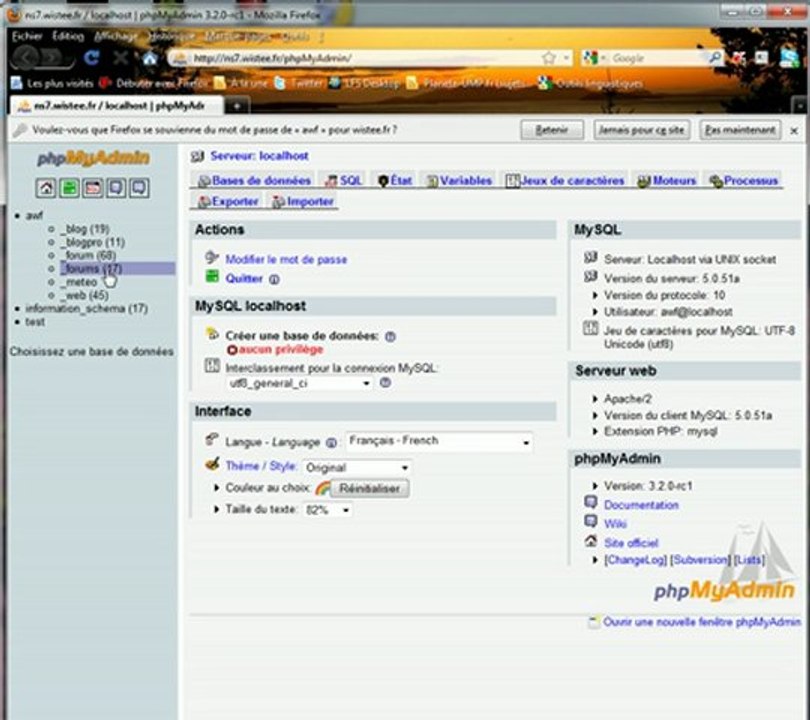Image resolution: width=810 pixels, height=720 pixels.
Task: Select the test database
Action: pyautogui.click(x=35, y=322)
